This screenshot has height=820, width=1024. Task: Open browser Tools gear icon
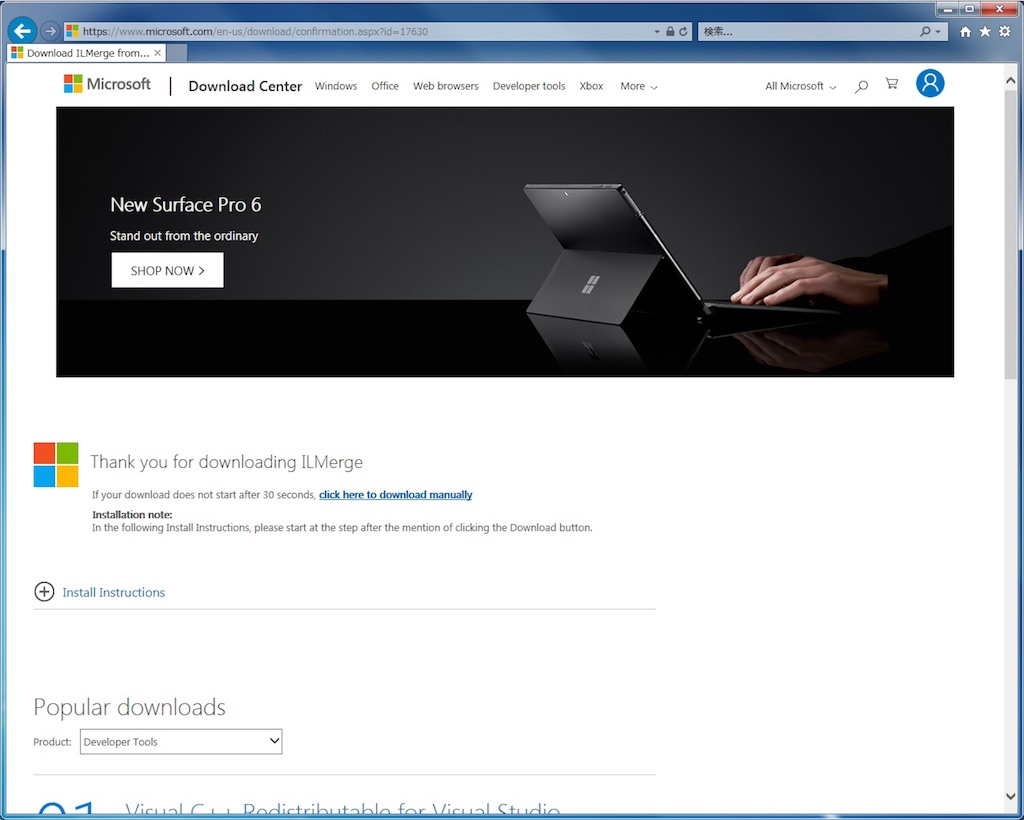[1004, 31]
